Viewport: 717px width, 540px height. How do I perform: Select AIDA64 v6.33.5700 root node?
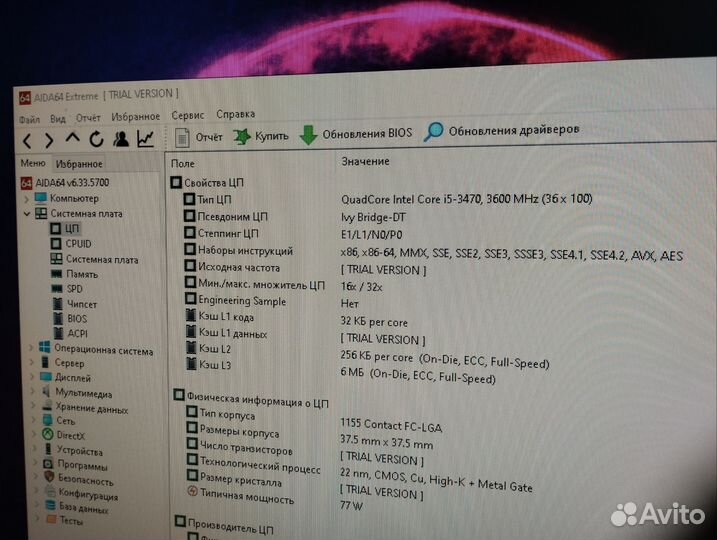click(x=65, y=183)
